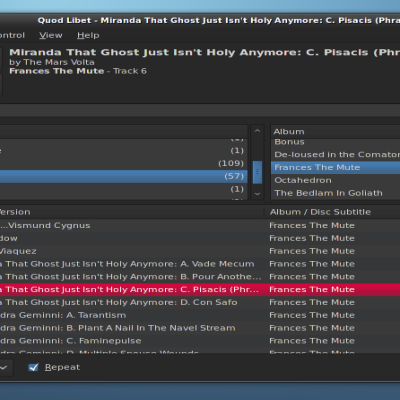This screenshot has height=400, width=400.
Task: Toggle the Repeat checkbox
Action: click(x=33, y=367)
